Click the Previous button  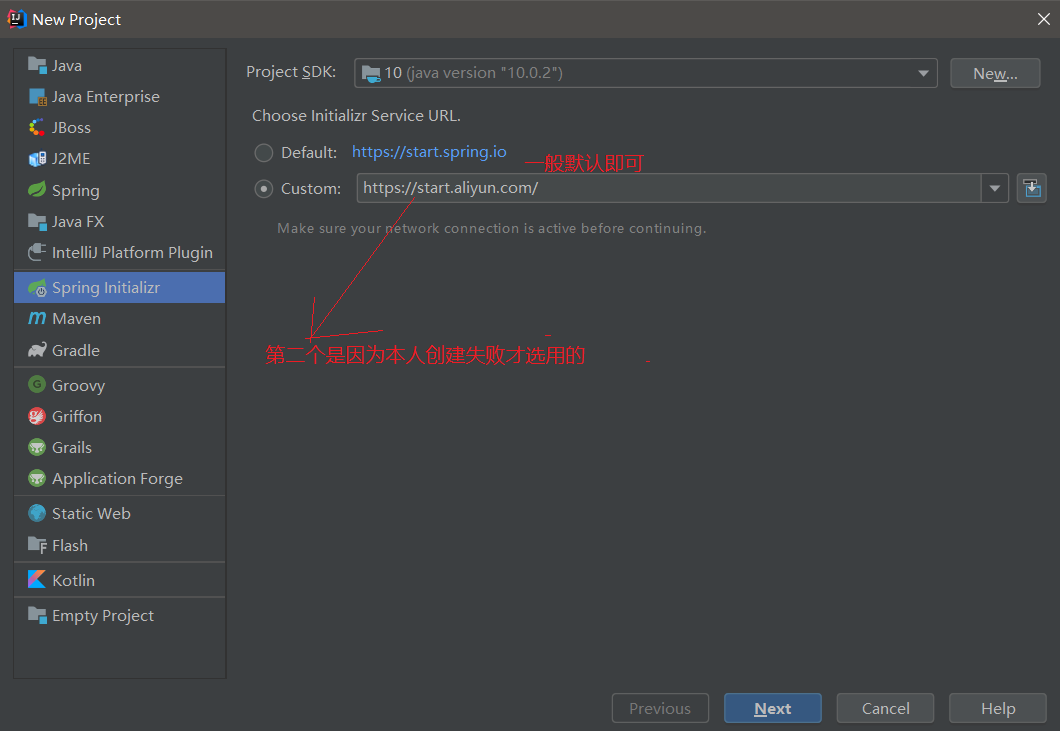point(660,708)
